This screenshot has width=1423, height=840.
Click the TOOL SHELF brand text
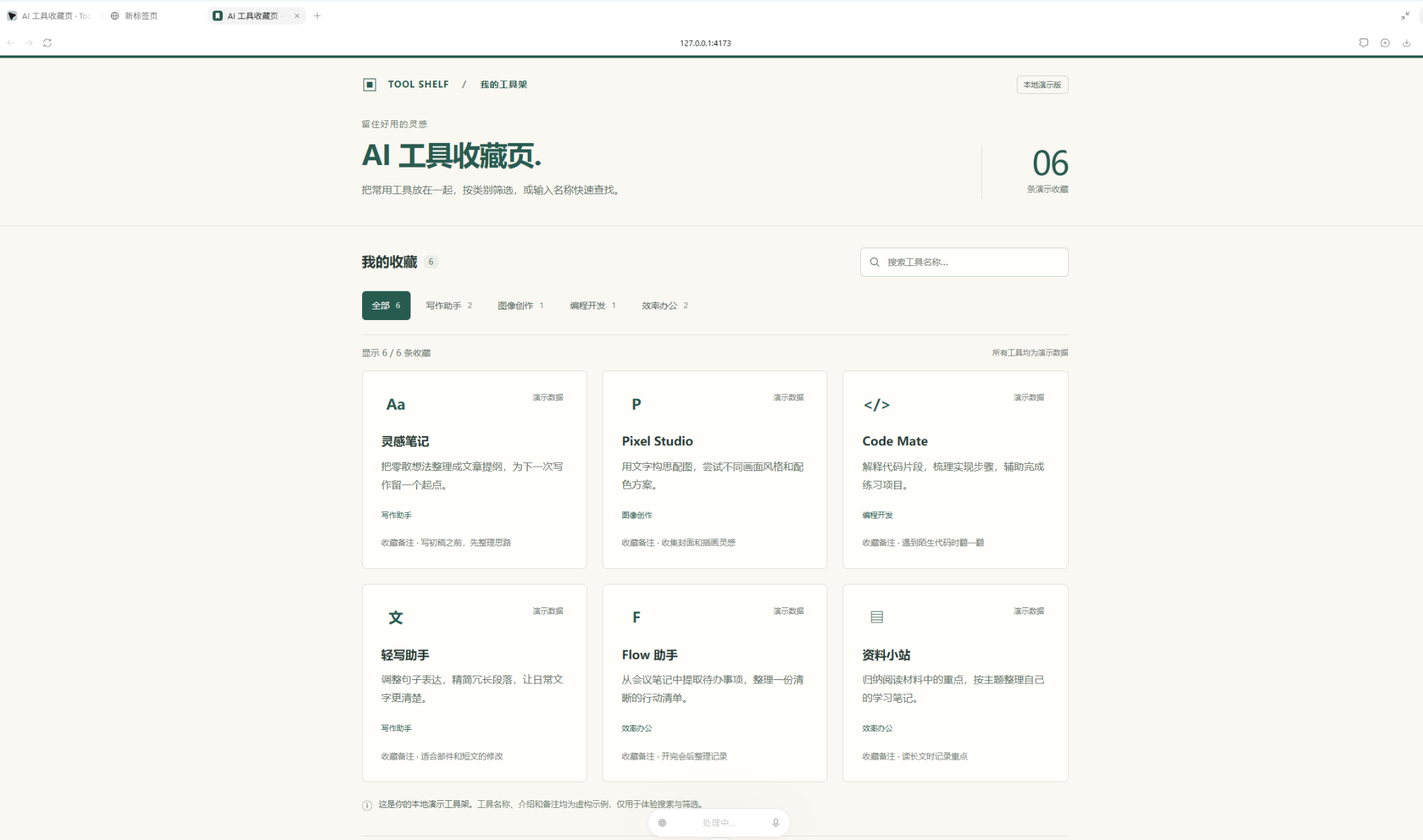click(418, 85)
